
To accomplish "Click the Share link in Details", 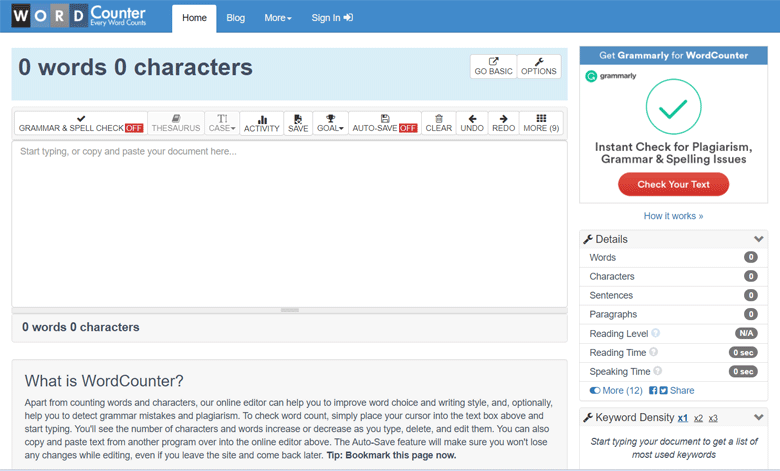I will [x=682, y=390].
